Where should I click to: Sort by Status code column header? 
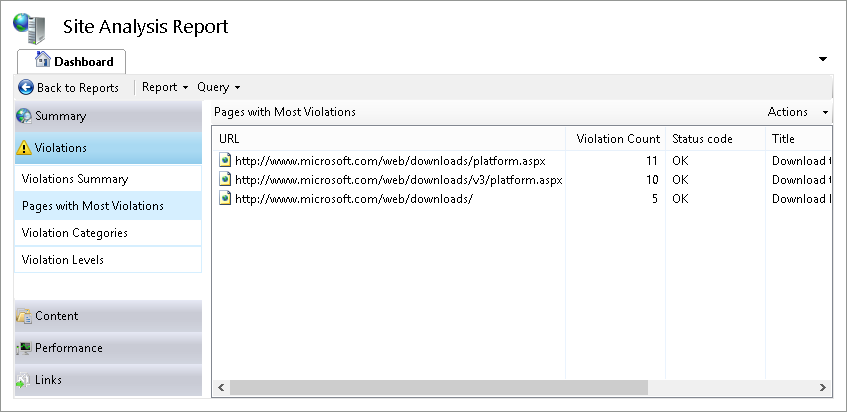(x=702, y=139)
